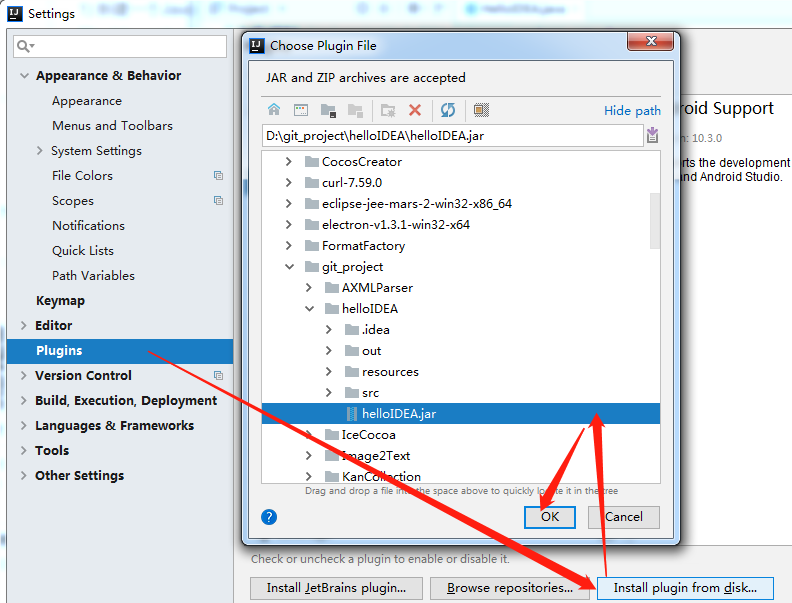Select Plugins in settings sidebar
This screenshot has height=603, width=792.
[120, 351]
